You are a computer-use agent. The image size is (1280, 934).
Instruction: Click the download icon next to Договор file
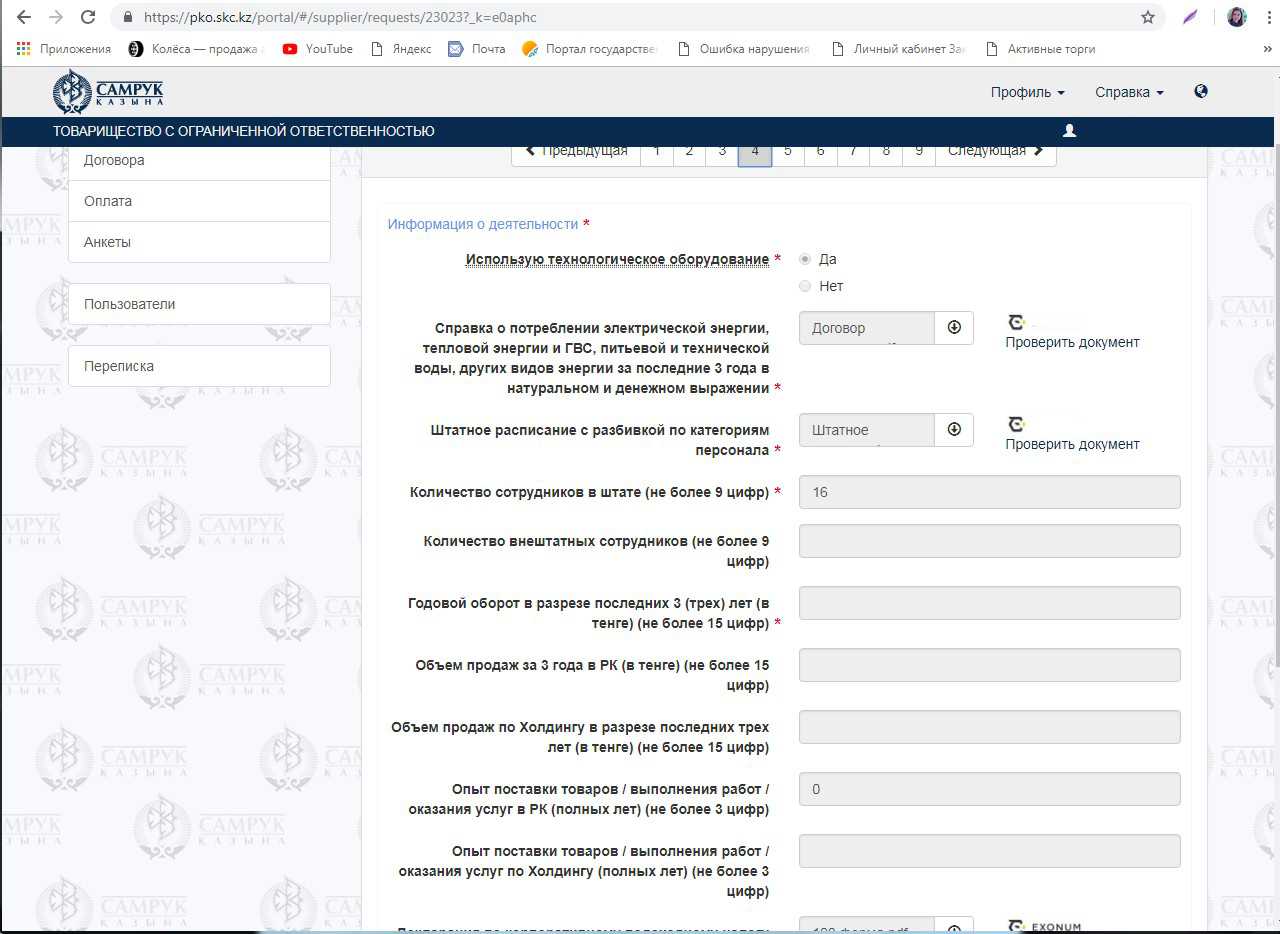point(954,328)
